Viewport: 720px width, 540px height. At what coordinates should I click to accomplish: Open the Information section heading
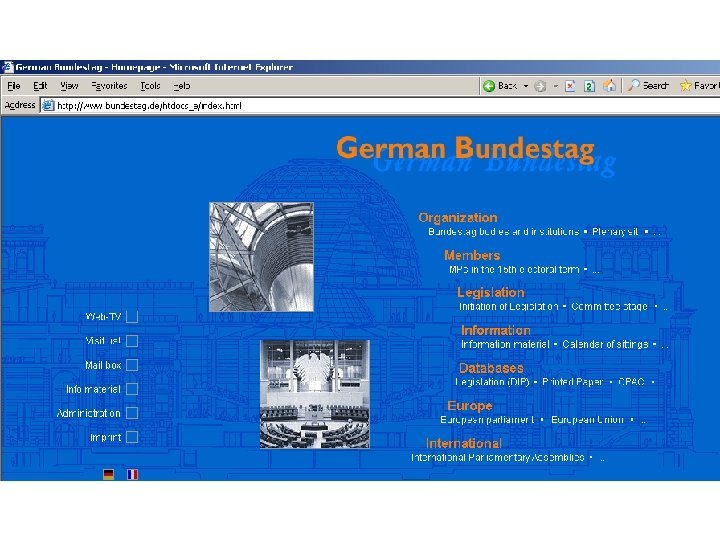click(x=496, y=330)
